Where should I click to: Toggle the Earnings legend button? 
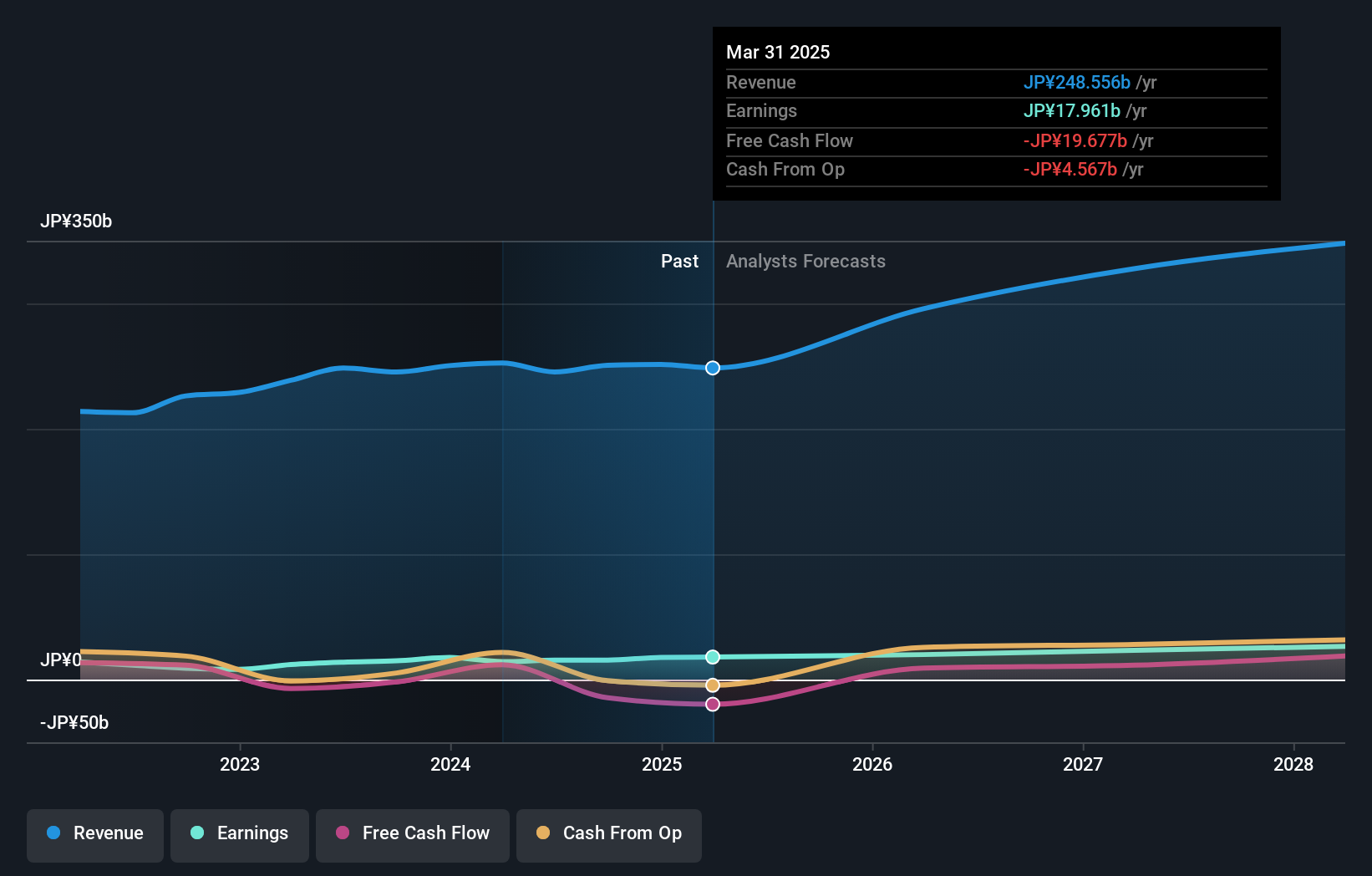coord(240,835)
